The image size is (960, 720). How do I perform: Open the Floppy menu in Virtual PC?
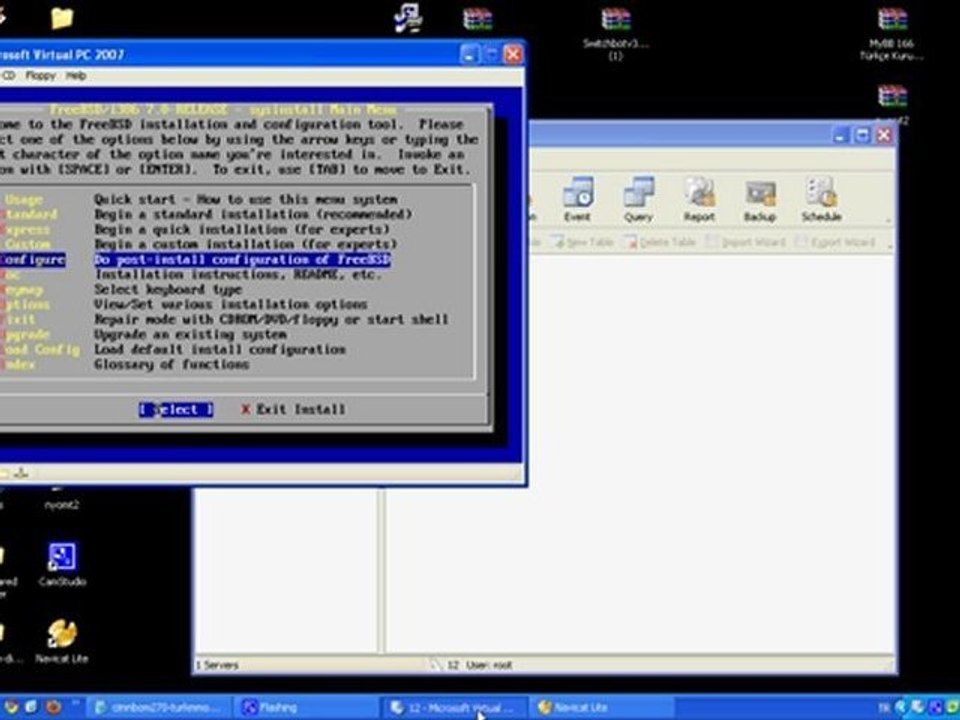click(x=40, y=76)
